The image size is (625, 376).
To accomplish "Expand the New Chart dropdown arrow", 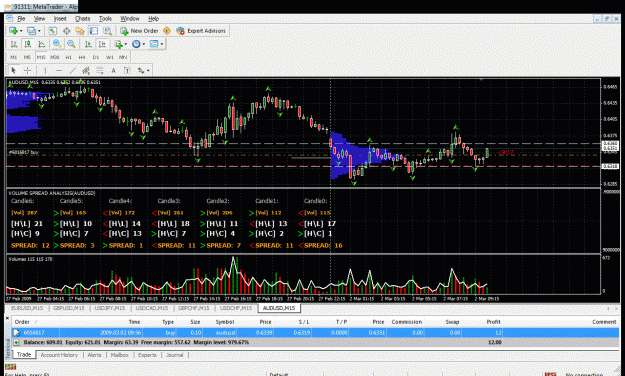I will click(21, 31).
